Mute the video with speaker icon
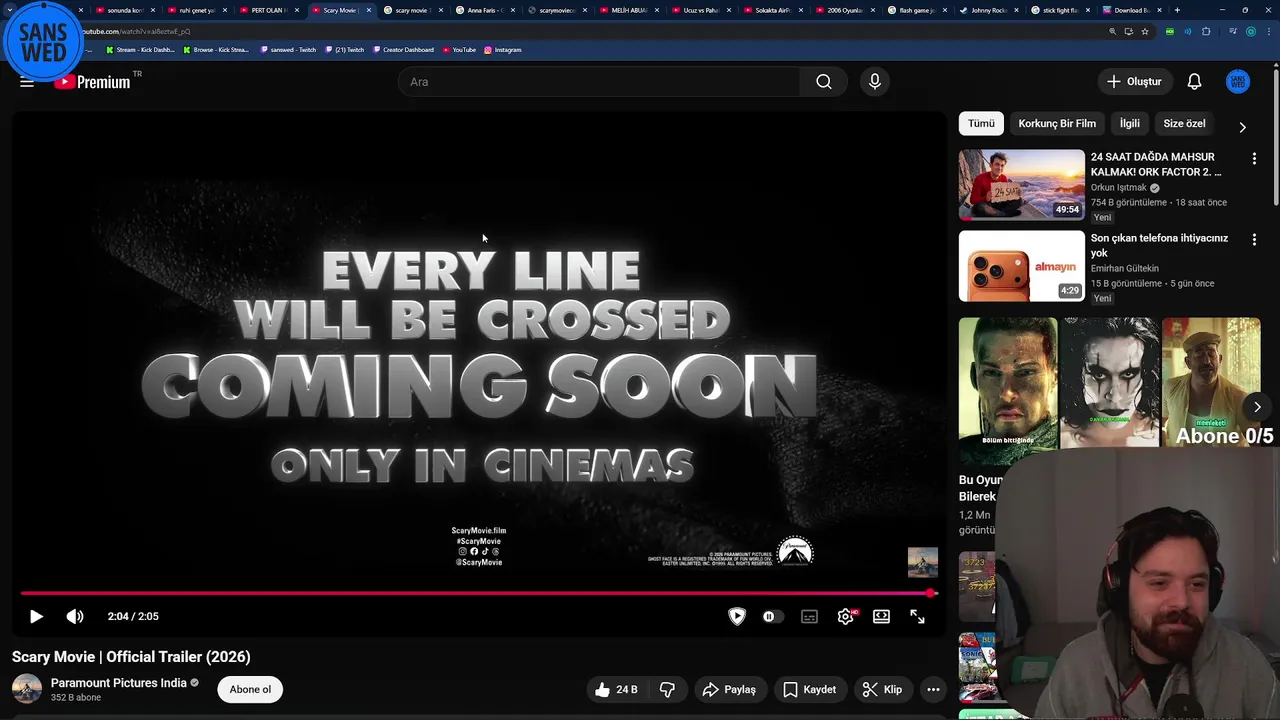The width and height of the screenshot is (1280, 720). pyautogui.click(x=75, y=616)
